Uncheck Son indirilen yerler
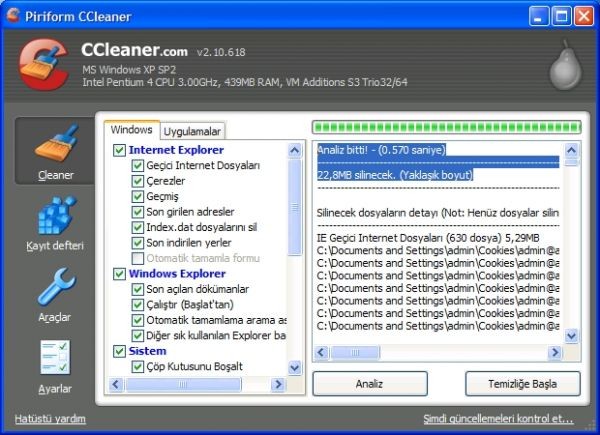Viewport: 600px width, 435px height. [x=137, y=243]
